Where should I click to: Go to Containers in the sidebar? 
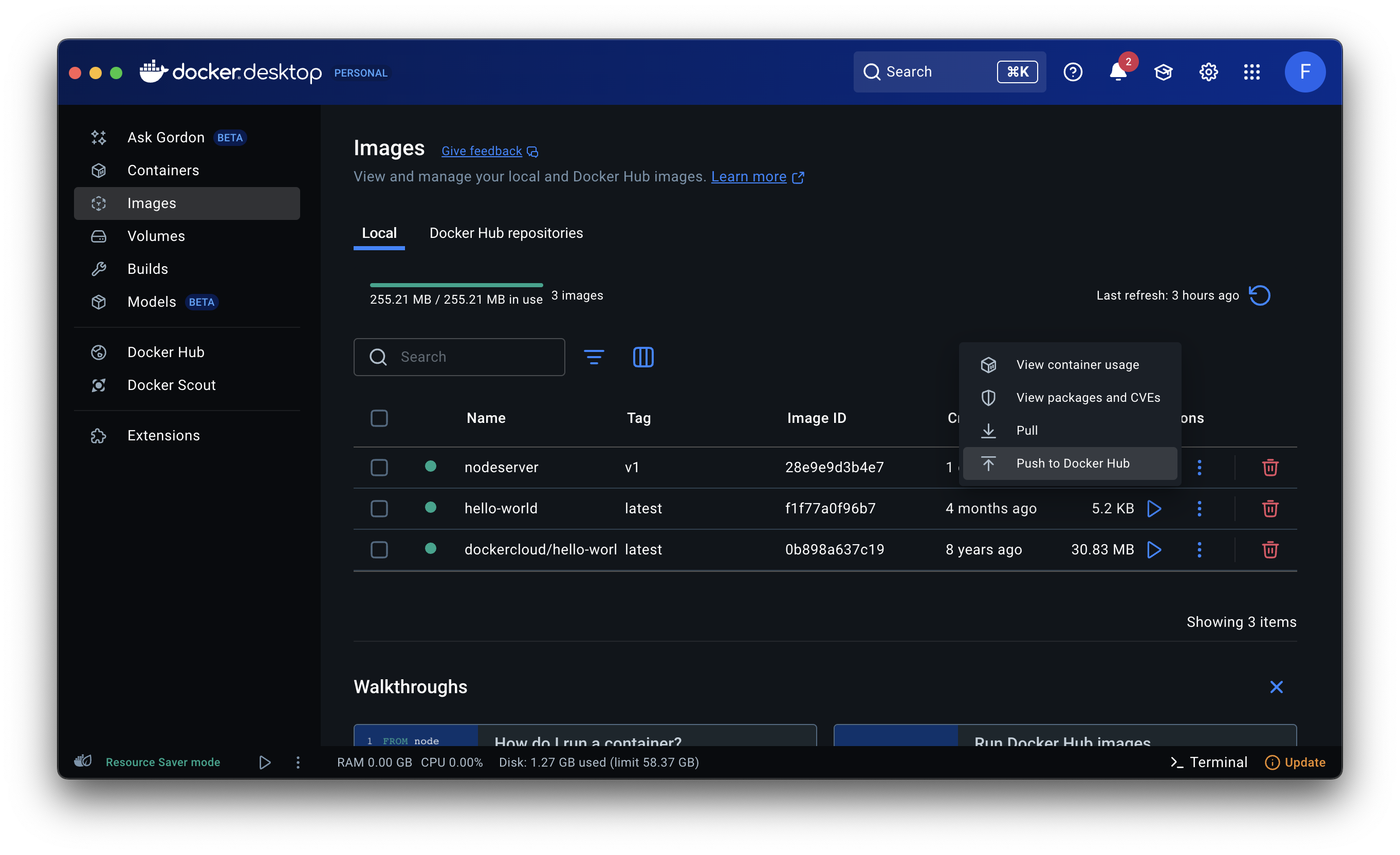[187, 171]
